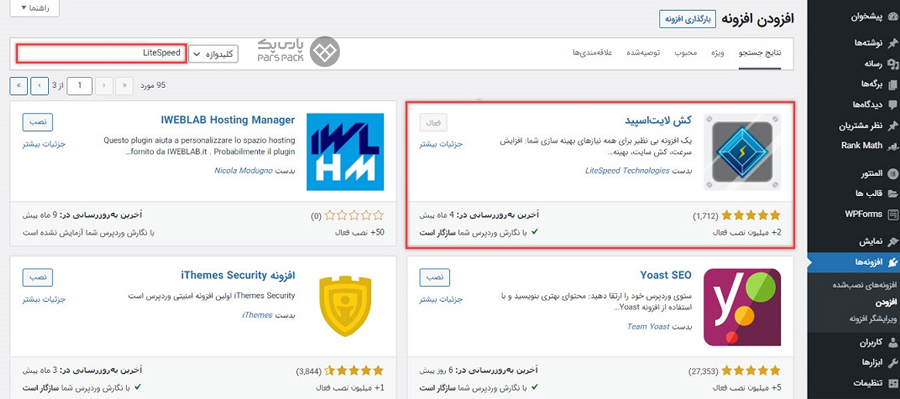900x399 pixels.
Task: Go to the next results page
Action: (x=39, y=86)
